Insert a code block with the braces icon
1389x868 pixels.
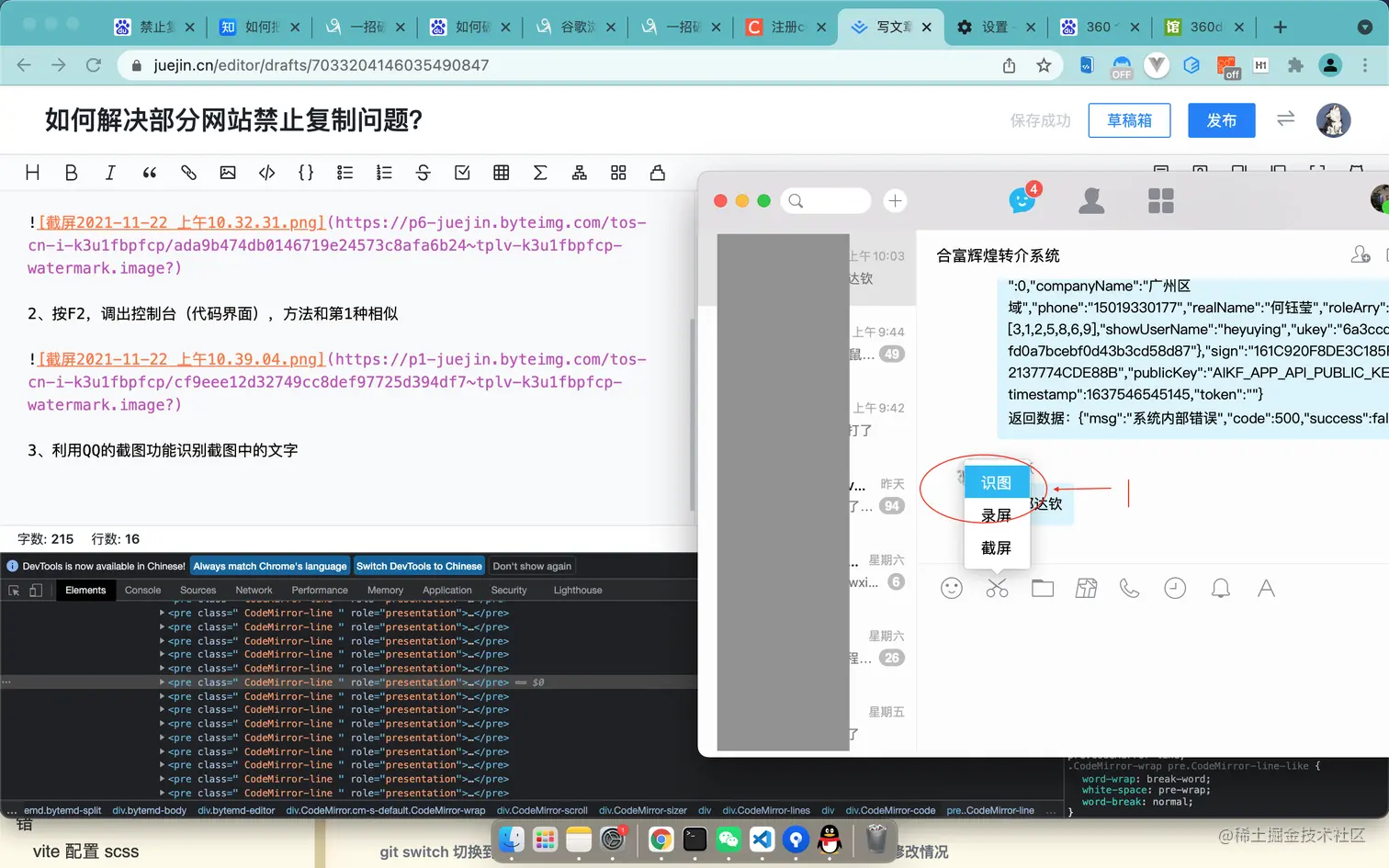(306, 172)
